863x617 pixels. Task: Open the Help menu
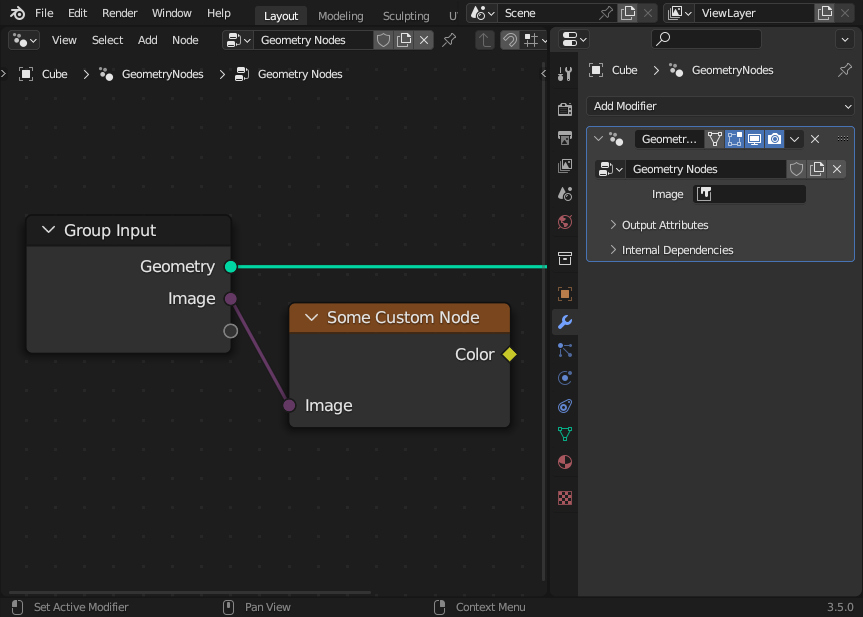(219, 13)
